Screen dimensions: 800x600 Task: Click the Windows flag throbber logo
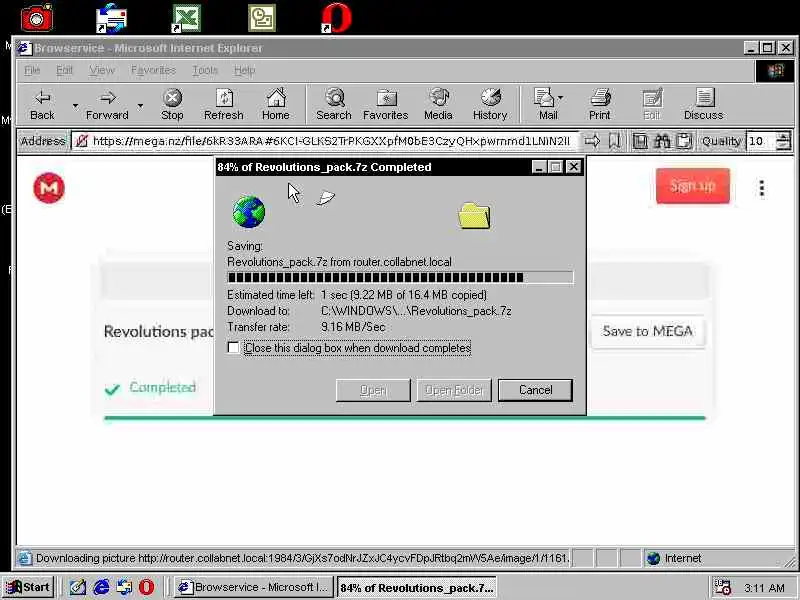(775, 71)
